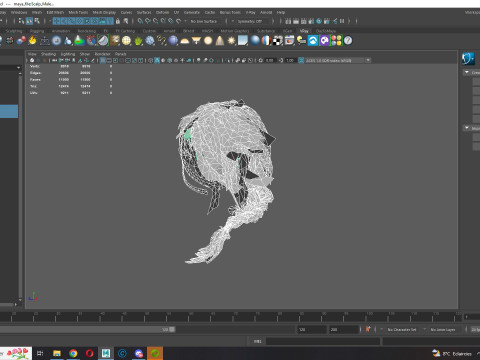
Task: Open the Mesh menu
Action: [x=37, y=12]
